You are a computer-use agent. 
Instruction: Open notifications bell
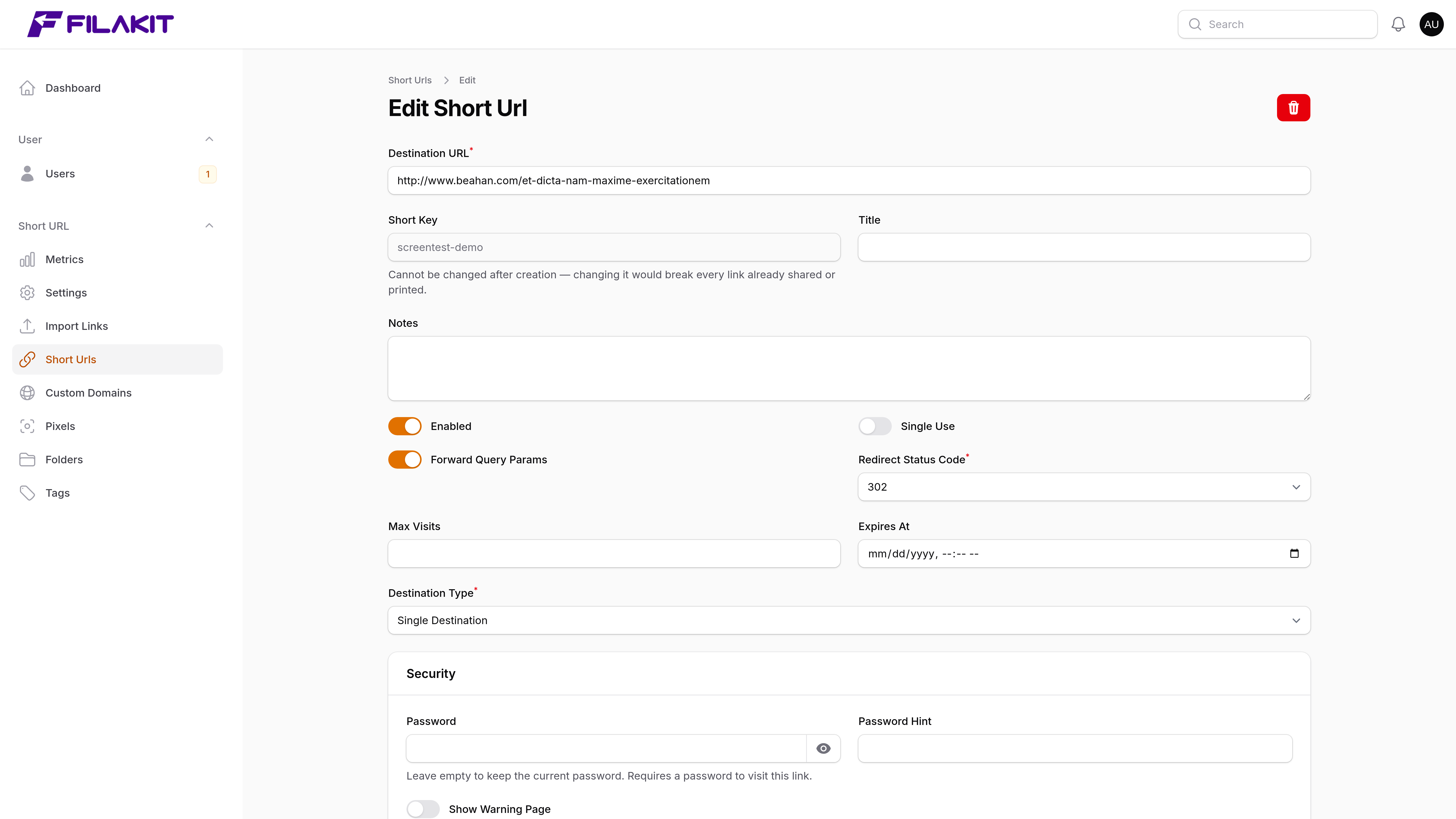tap(1398, 24)
